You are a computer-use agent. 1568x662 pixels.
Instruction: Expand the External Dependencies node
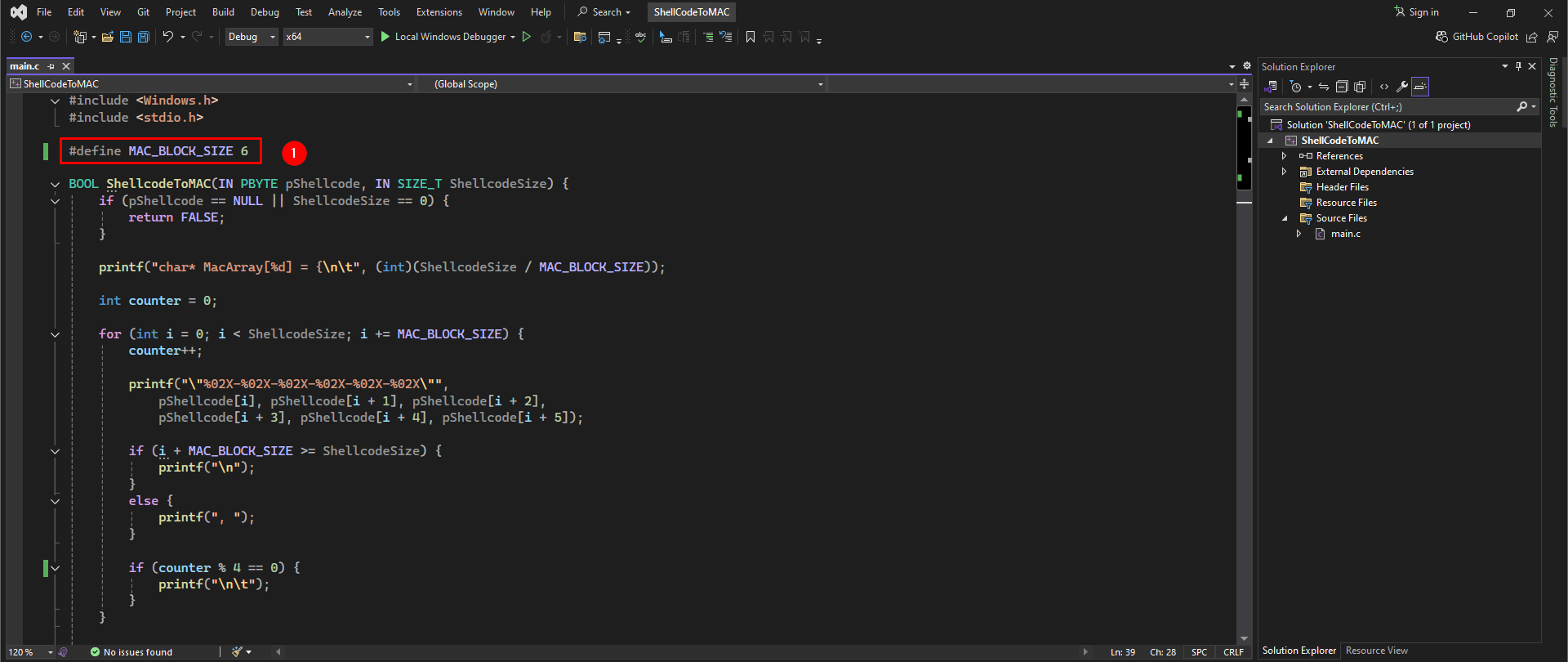coord(1284,171)
